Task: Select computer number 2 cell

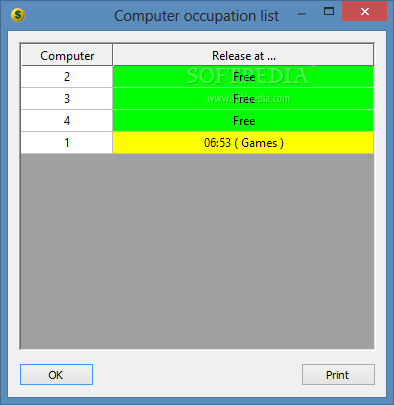Action: [67, 77]
